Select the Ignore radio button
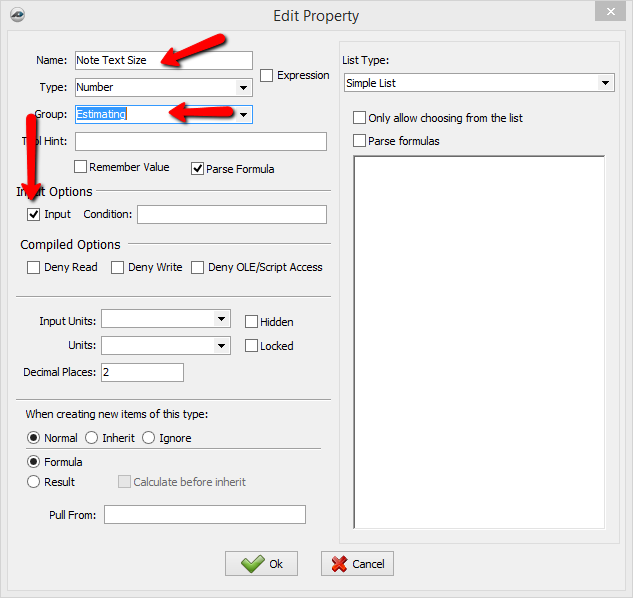Viewport: 633px width, 598px height. [x=148, y=438]
